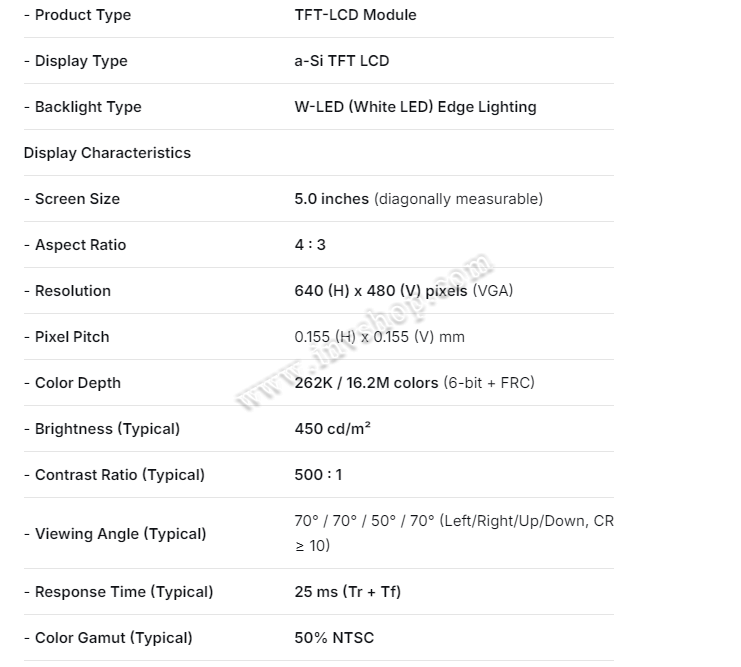Click the Brightness (Typical) label
Image resolution: width=741 pixels, height=667 pixels.
(107, 429)
